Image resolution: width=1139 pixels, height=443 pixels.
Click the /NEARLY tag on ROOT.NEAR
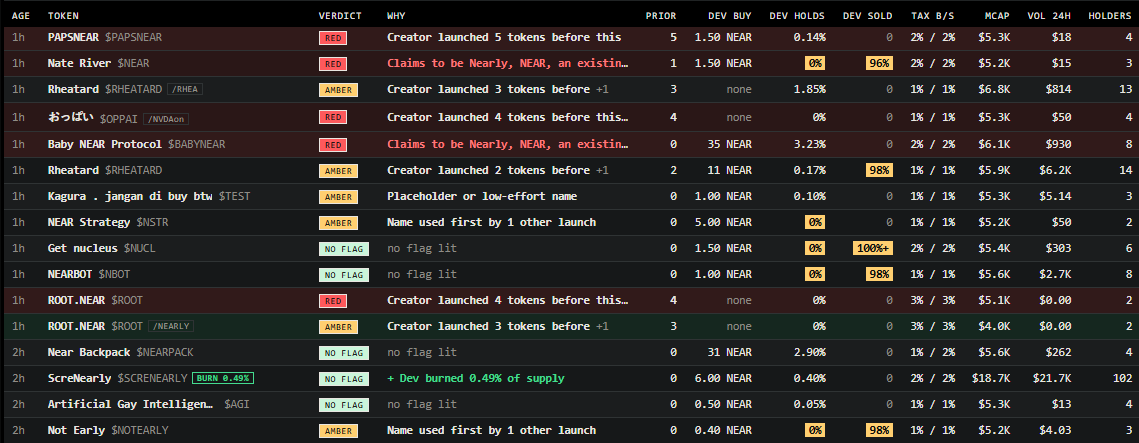point(171,326)
